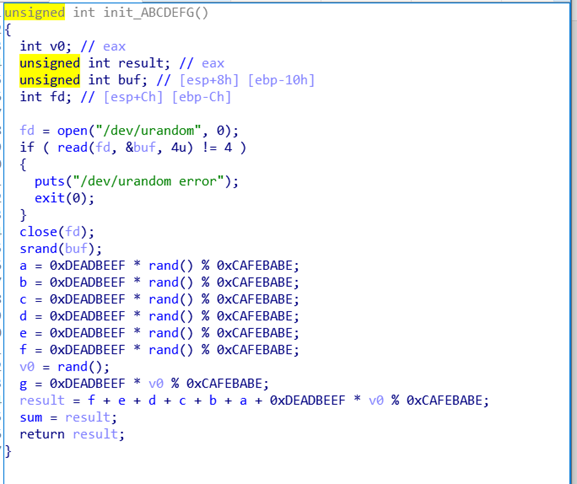Click global variable g on its assignment line
Screen dimensions: 577x484
(23, 385)
